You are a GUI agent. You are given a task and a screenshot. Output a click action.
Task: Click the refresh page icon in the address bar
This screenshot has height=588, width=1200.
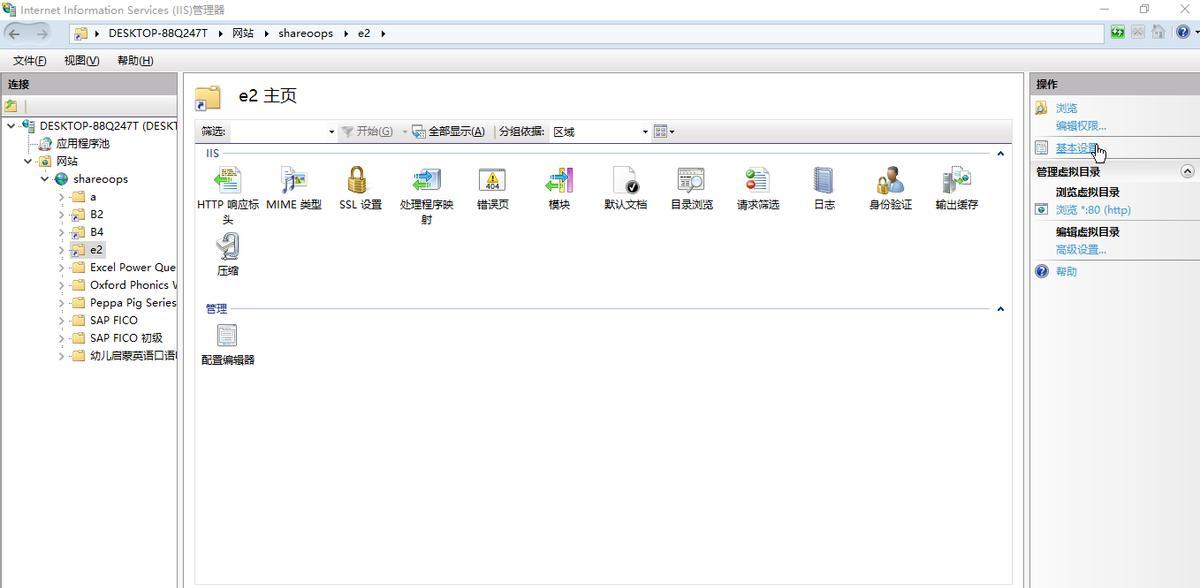point(1117,32)
